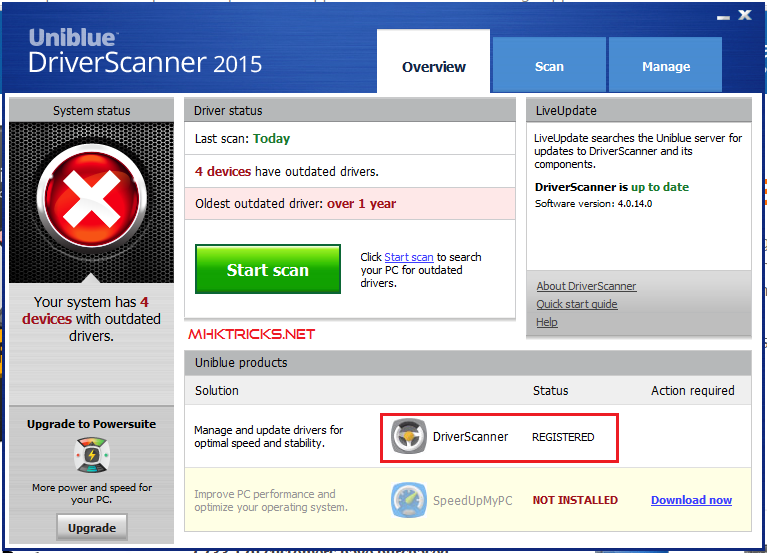This screenshot has width=767, height=553.
Task: Click the 'Last scan: Today' text
Action: 242,139
